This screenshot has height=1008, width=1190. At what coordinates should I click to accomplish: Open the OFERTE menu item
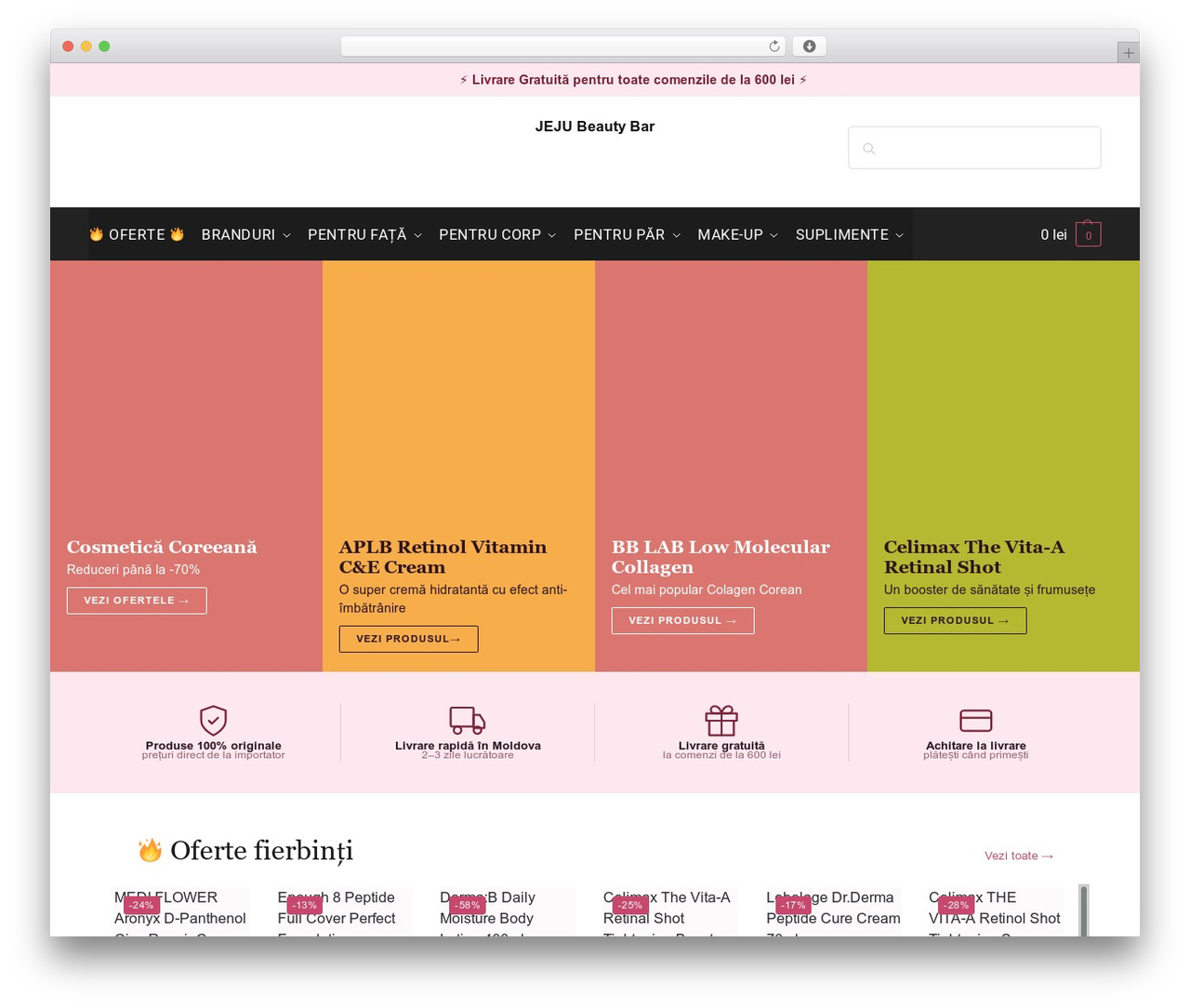pyautogui.click(x=137, y=234)
